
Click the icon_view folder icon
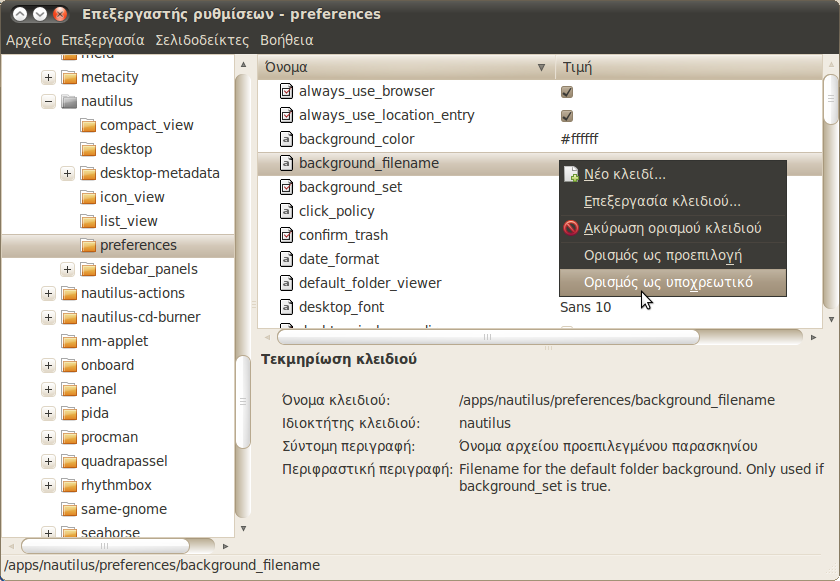88,198
